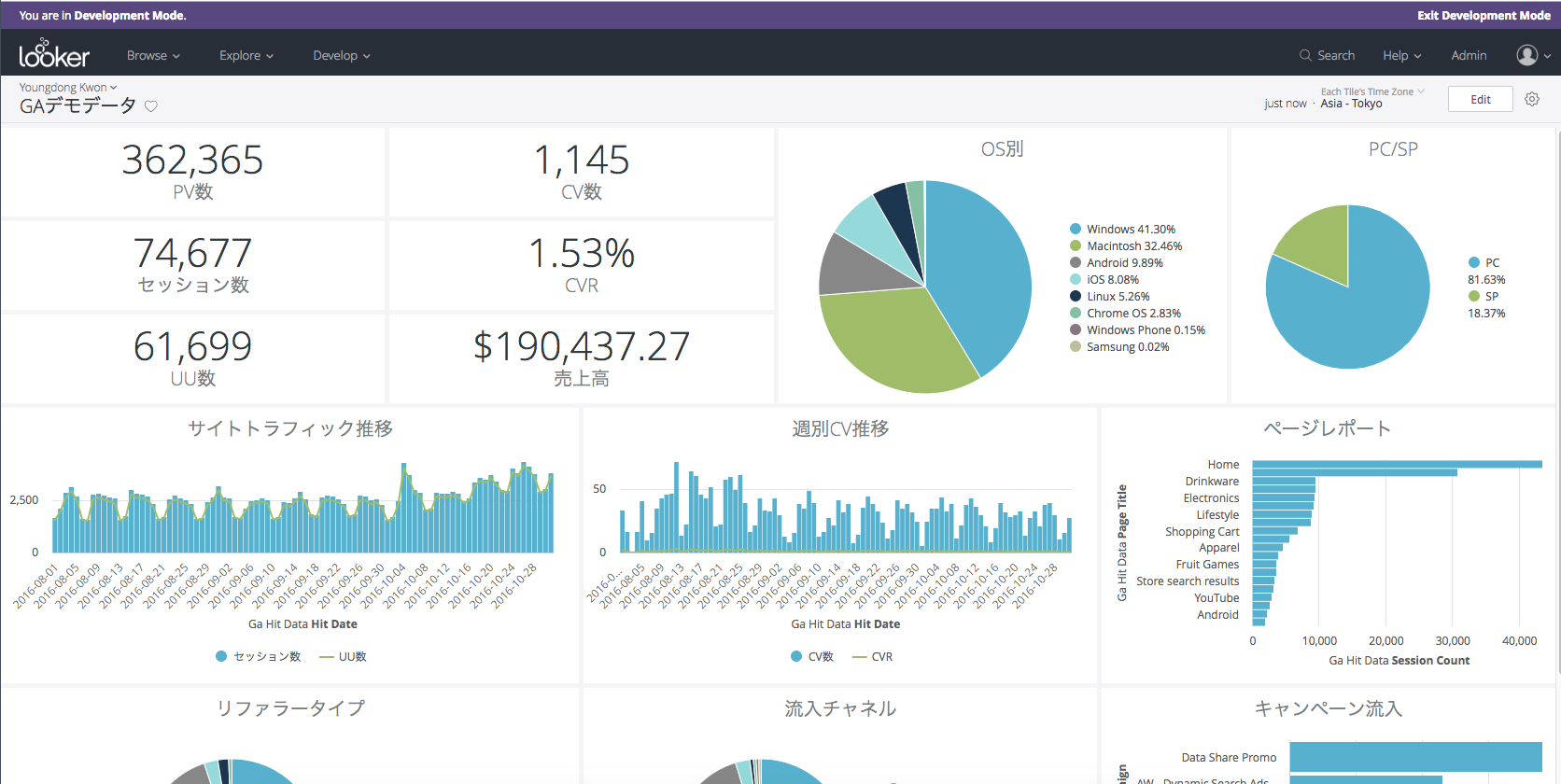Click the dashboard vertical scrollbar

(x=1557, y=401)
